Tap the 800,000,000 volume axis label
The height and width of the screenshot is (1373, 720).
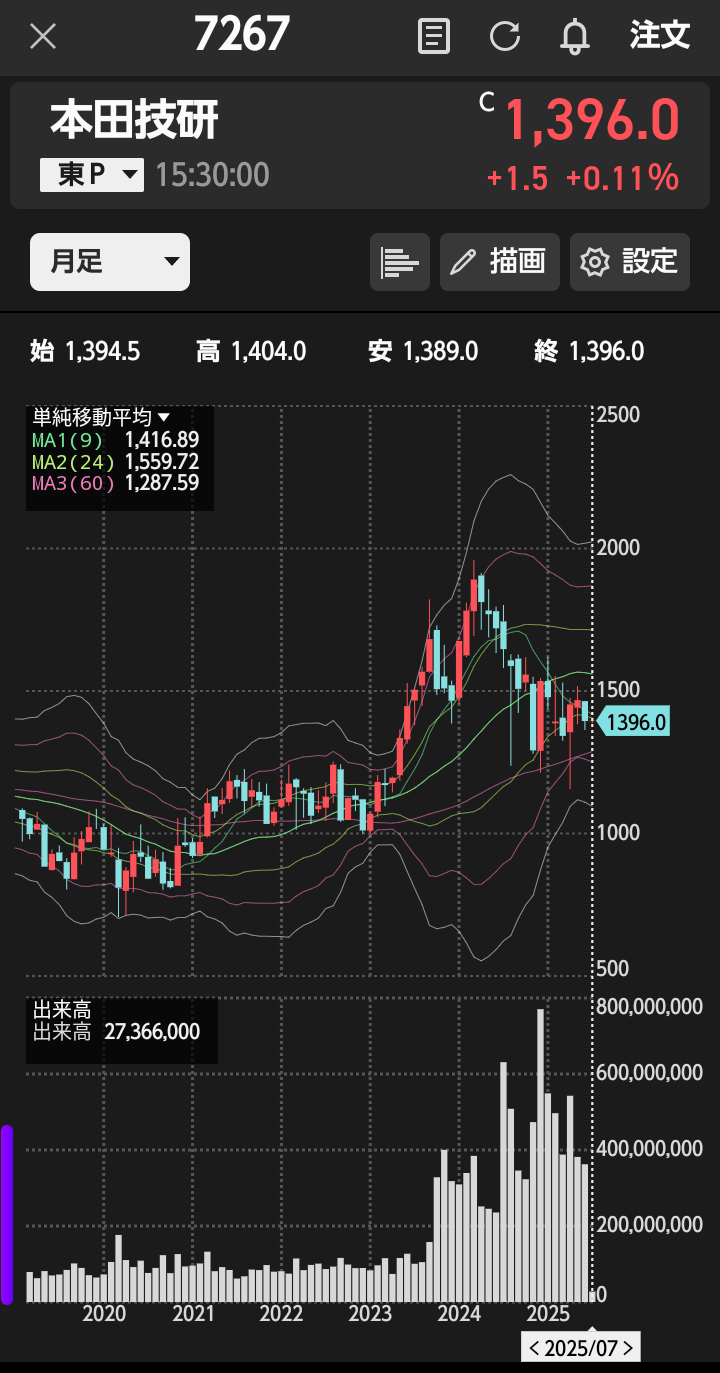pyautogui.click(x=649, y=1007)
